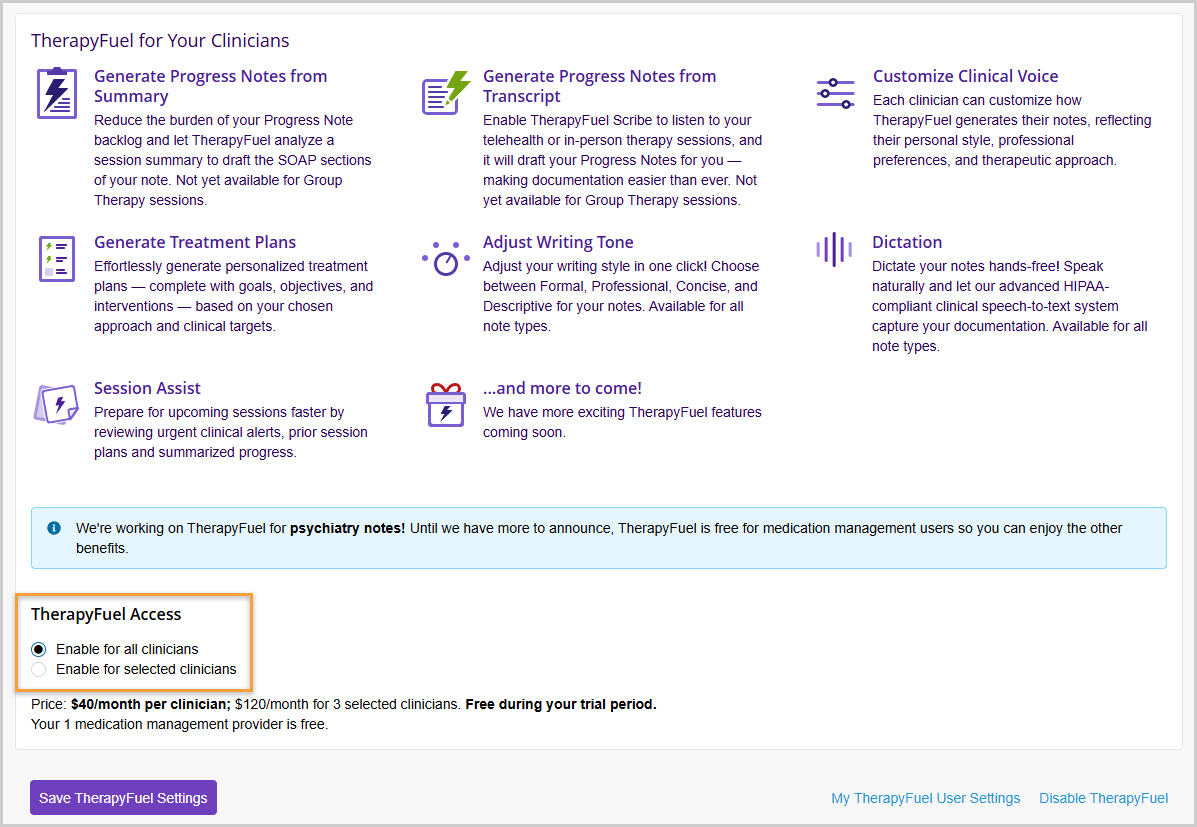Click 'Adjust Writing Tone' heading

[558, 242]
